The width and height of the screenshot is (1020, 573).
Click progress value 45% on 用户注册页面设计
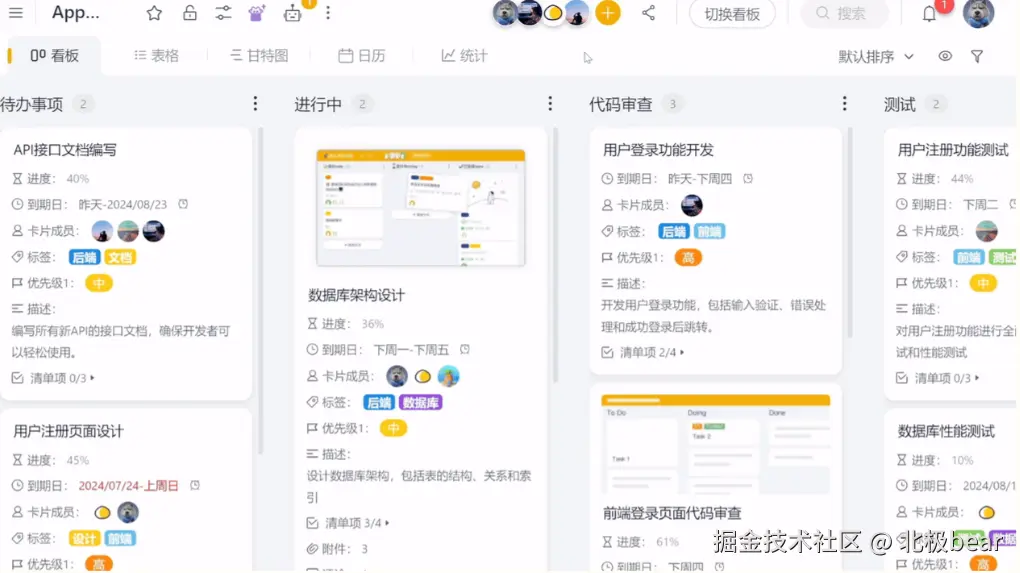coord(77,460)
